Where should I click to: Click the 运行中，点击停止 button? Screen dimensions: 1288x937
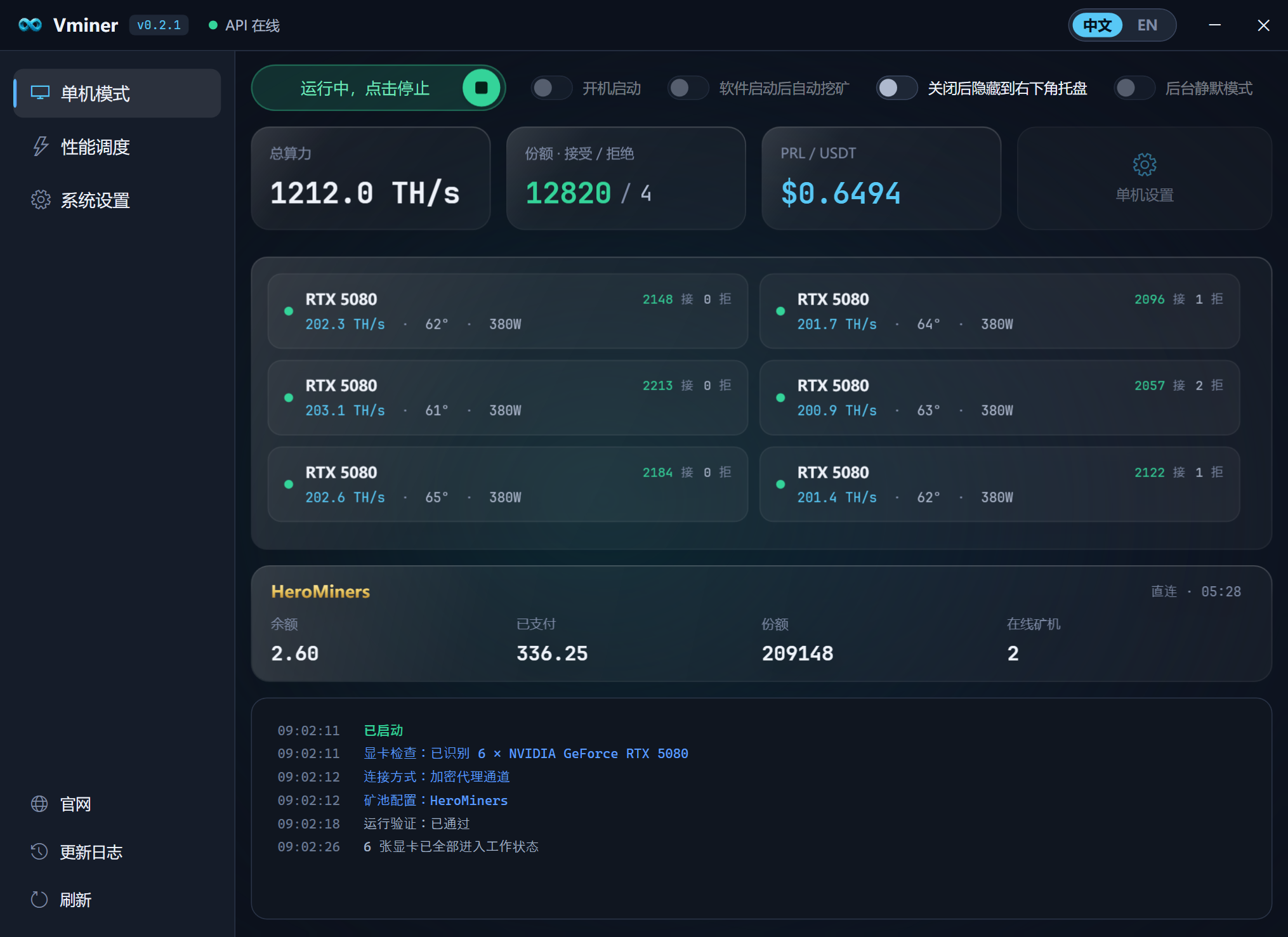pos(378,88)
